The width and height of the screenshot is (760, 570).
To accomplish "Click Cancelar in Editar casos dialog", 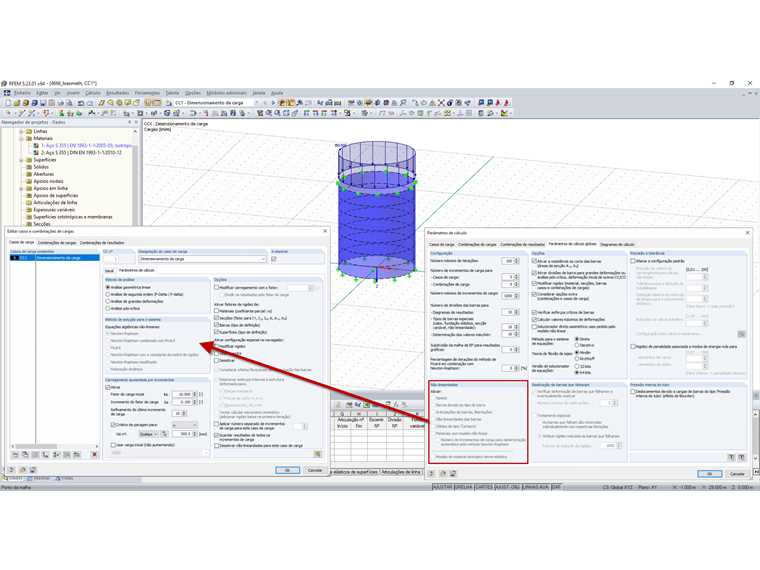I will click(x=315, y=470).
